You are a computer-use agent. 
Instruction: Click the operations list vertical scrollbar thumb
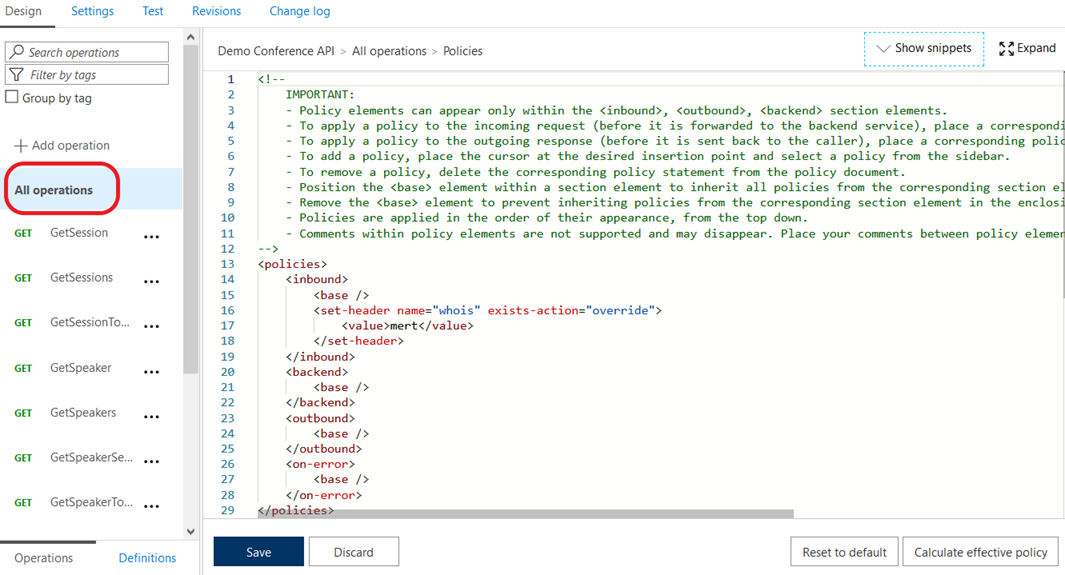pos(190,209)
